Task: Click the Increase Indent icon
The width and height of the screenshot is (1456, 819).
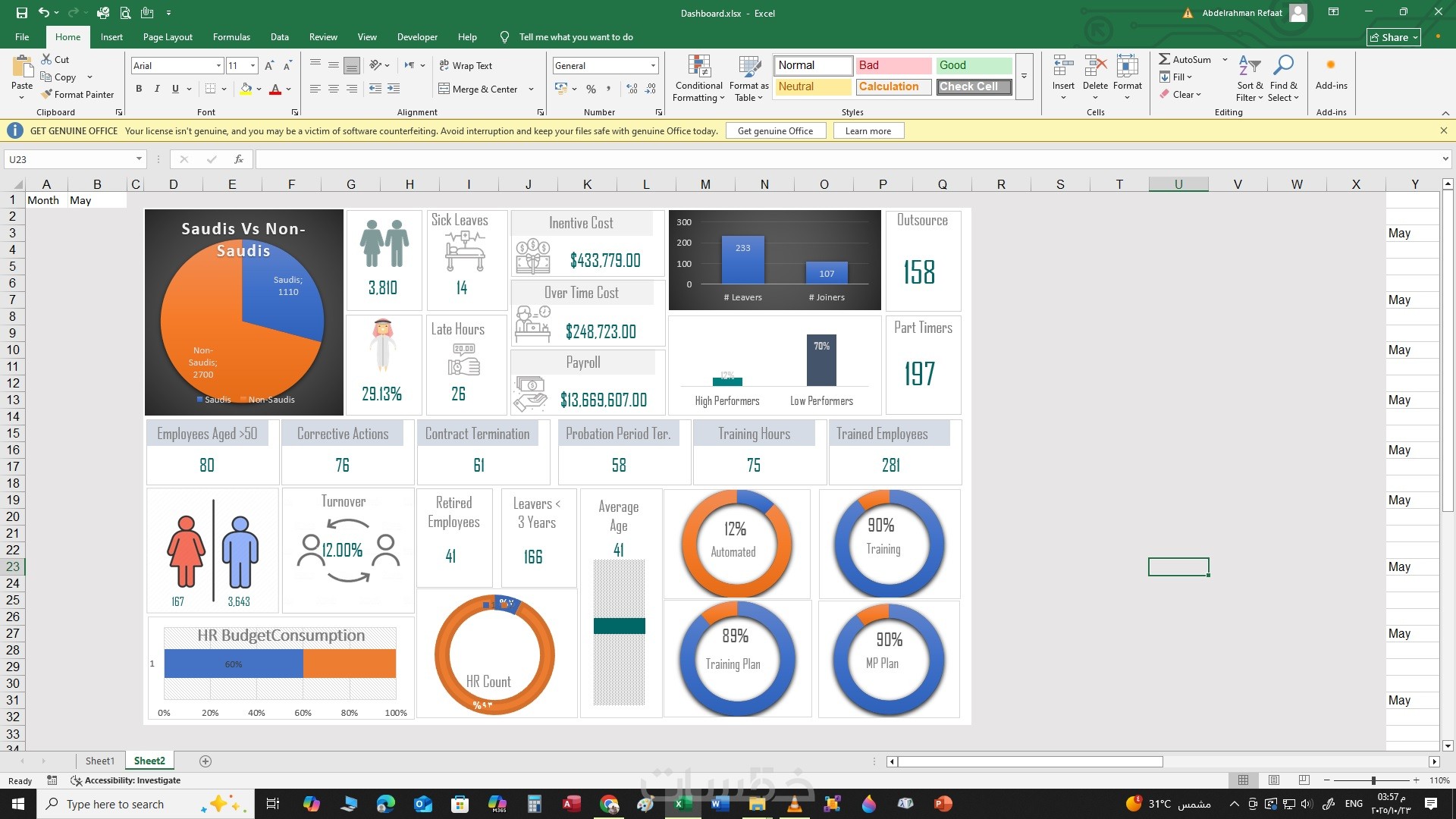Action: (x=394, y=89)
